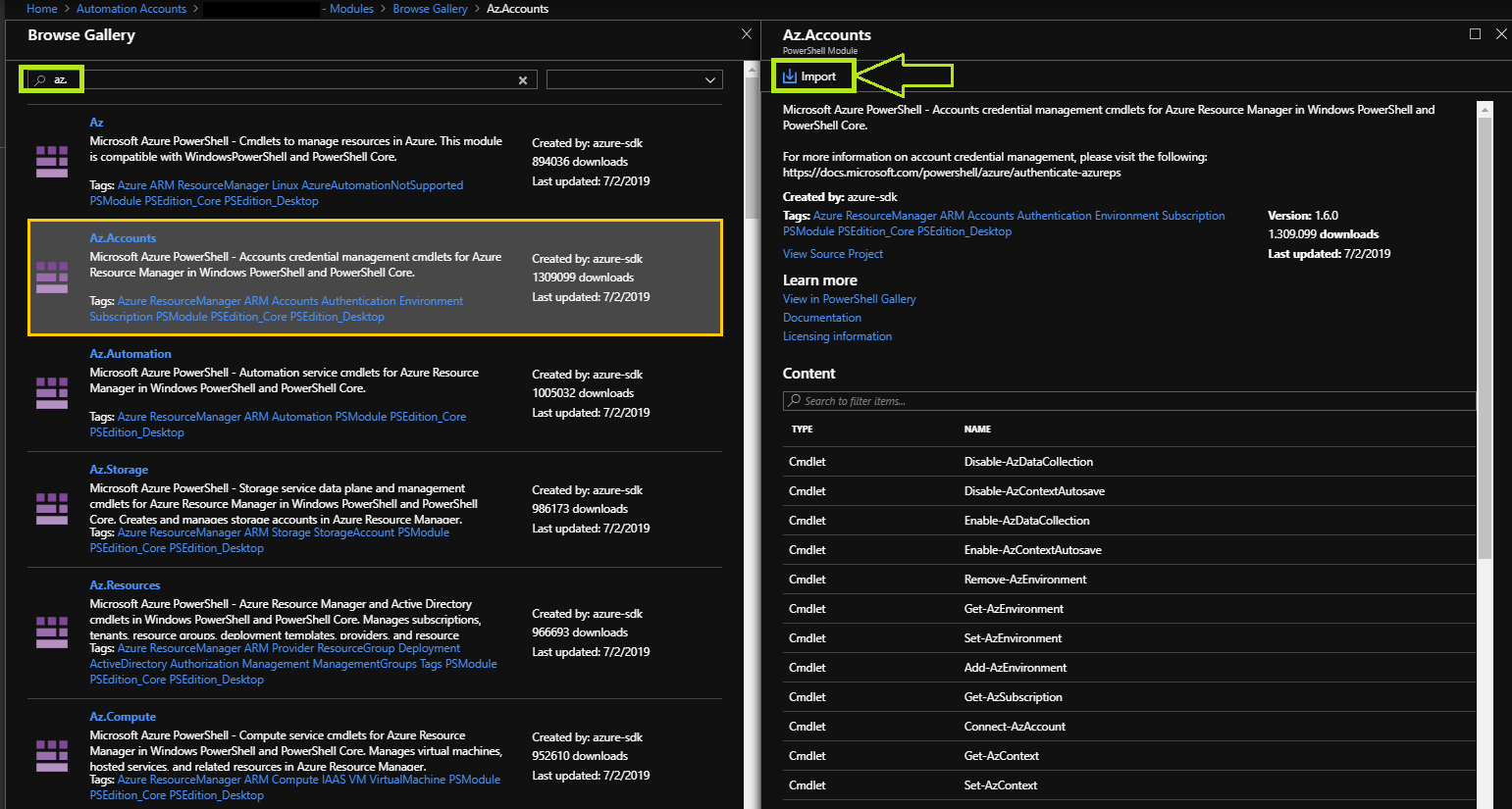Focus the gallery search field
Viewport: 1512px width, 809px height.
pos(282,80)
